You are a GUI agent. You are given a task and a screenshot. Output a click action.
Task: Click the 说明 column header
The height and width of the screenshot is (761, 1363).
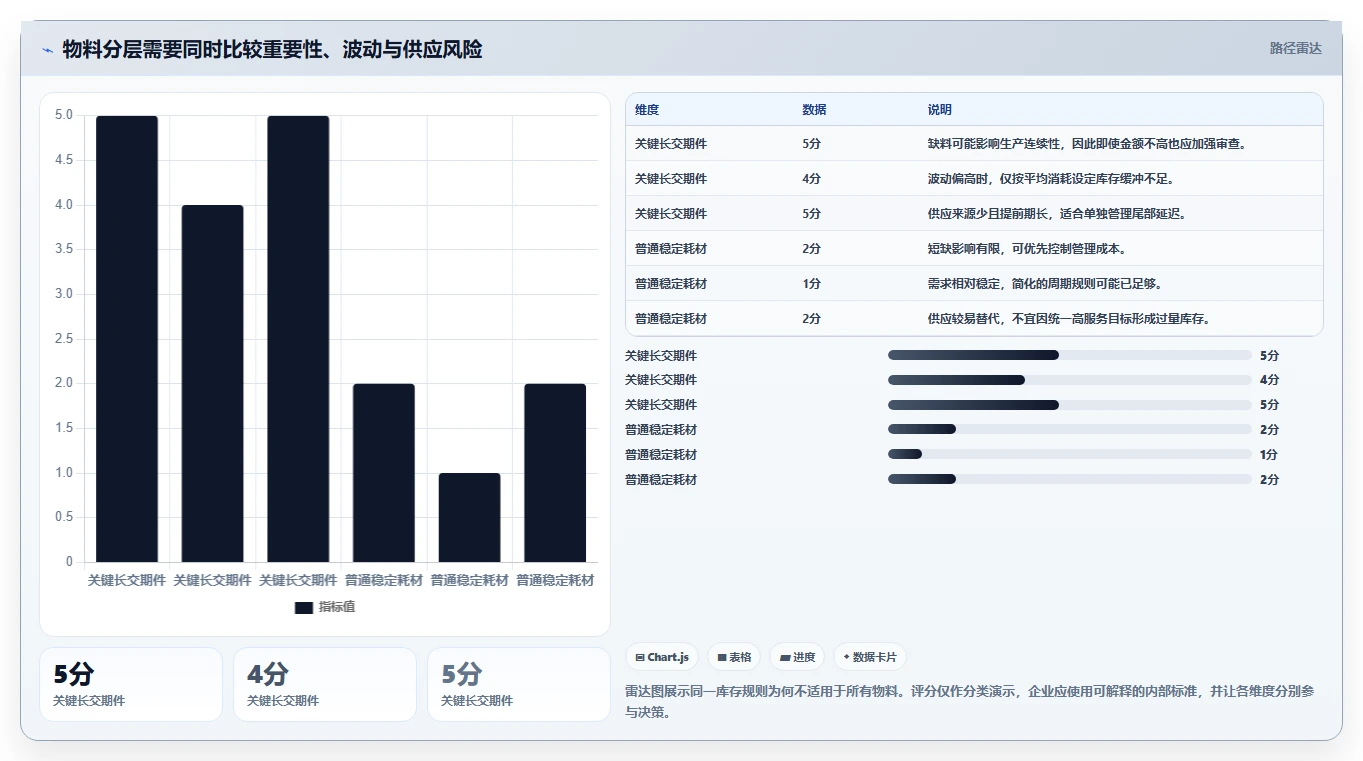coord(940,110)
